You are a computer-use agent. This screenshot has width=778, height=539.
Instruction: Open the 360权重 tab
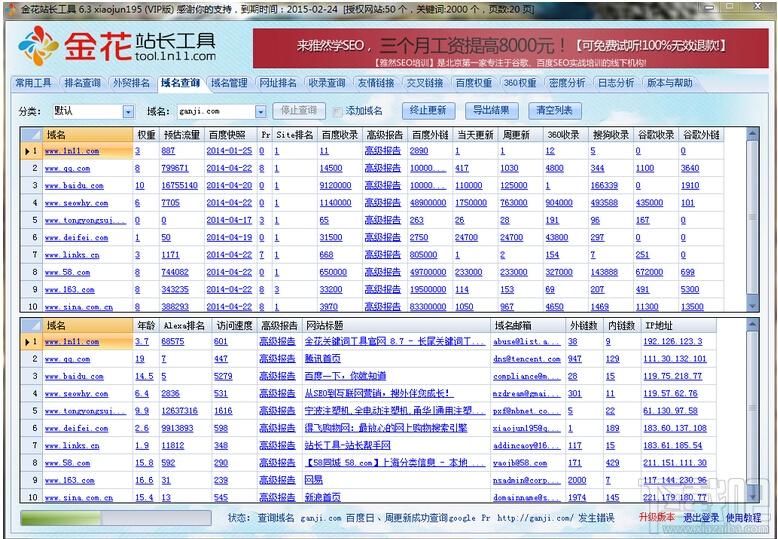[x=520, y=83]
